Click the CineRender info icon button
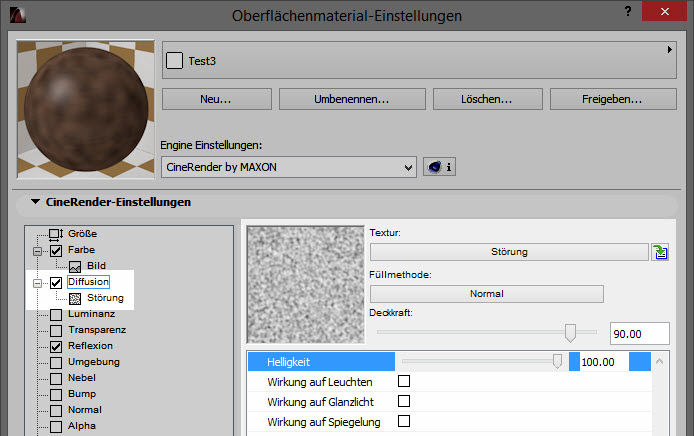 pos(440,167)
